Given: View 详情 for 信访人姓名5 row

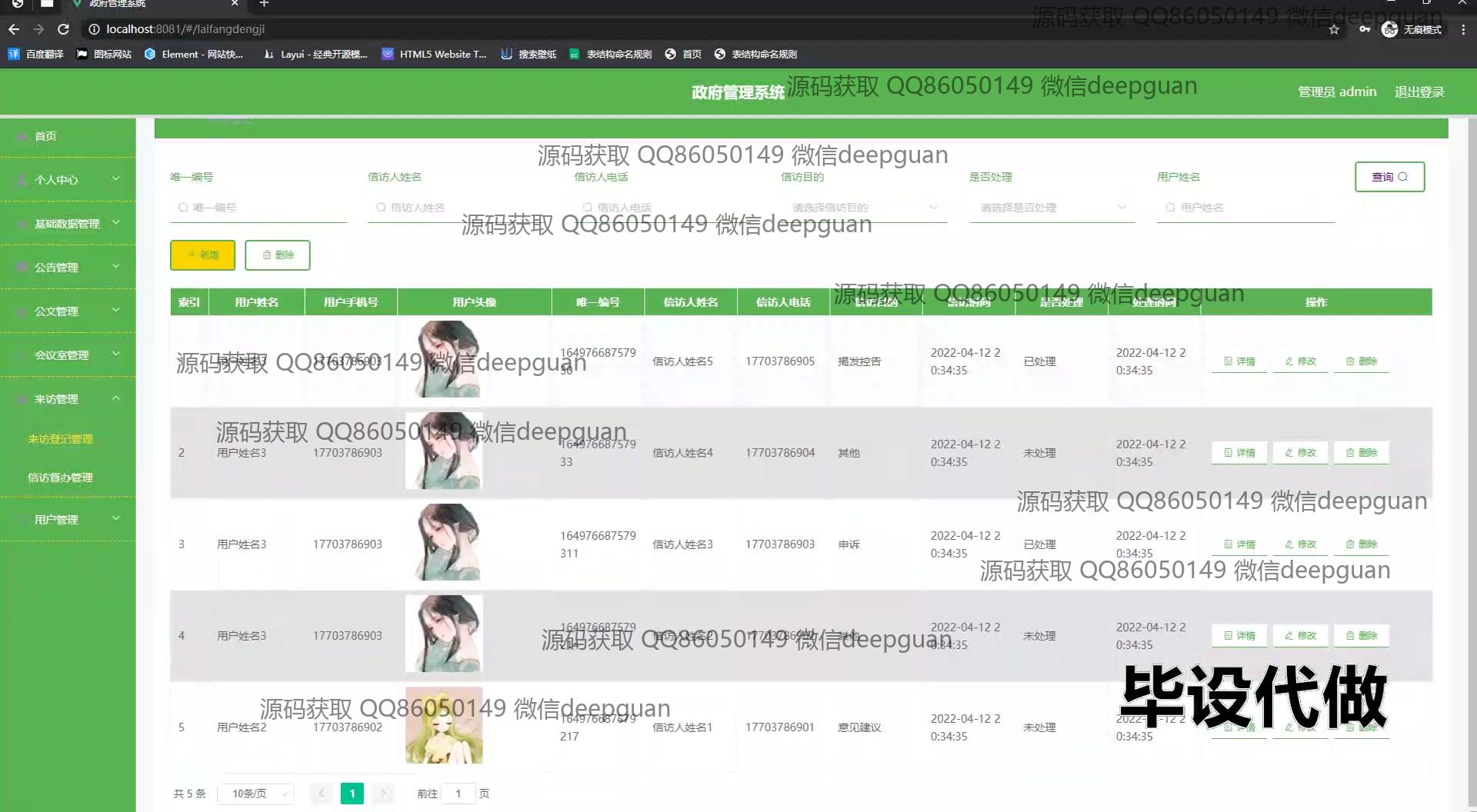Looking at the screenshot, I should (1239, 361).
